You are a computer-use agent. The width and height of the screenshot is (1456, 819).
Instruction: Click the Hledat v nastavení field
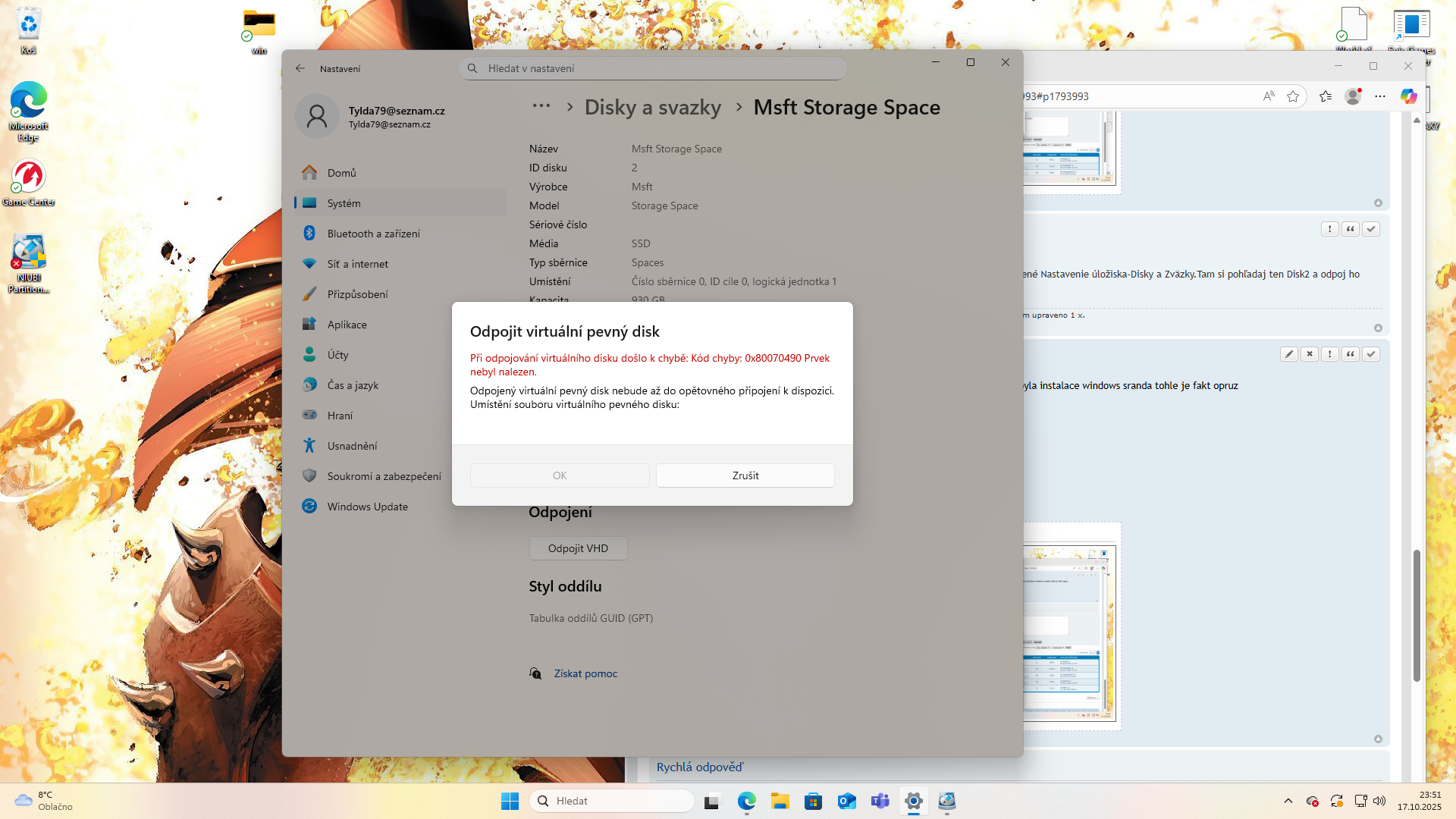[x=652, y=68]
